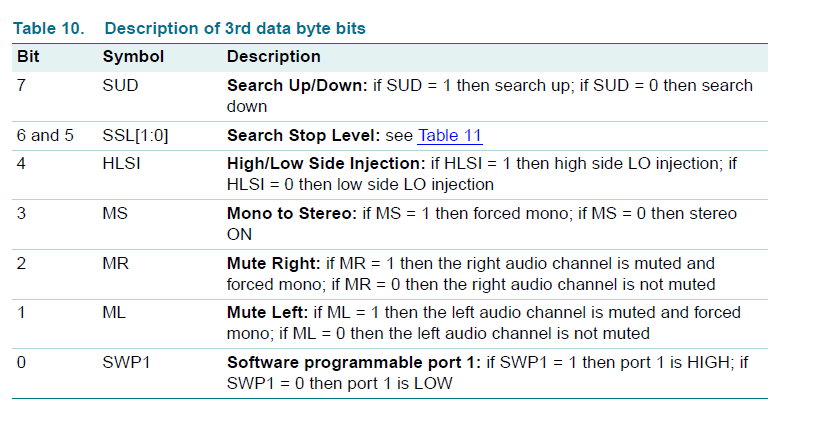
Task: Click the '6 and 5' bit cell
Action: click(x=45, y=135)
